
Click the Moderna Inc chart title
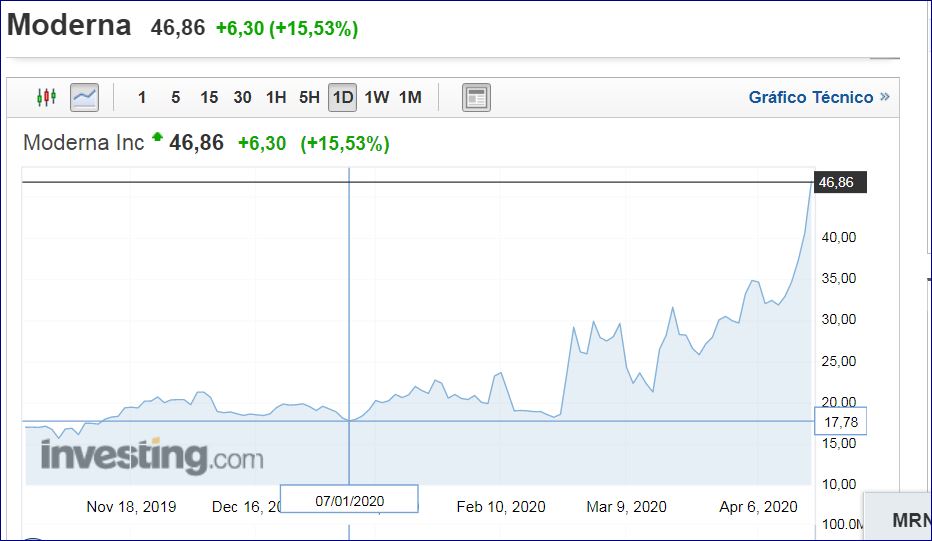pyautogui.click(x=84, y=143)
